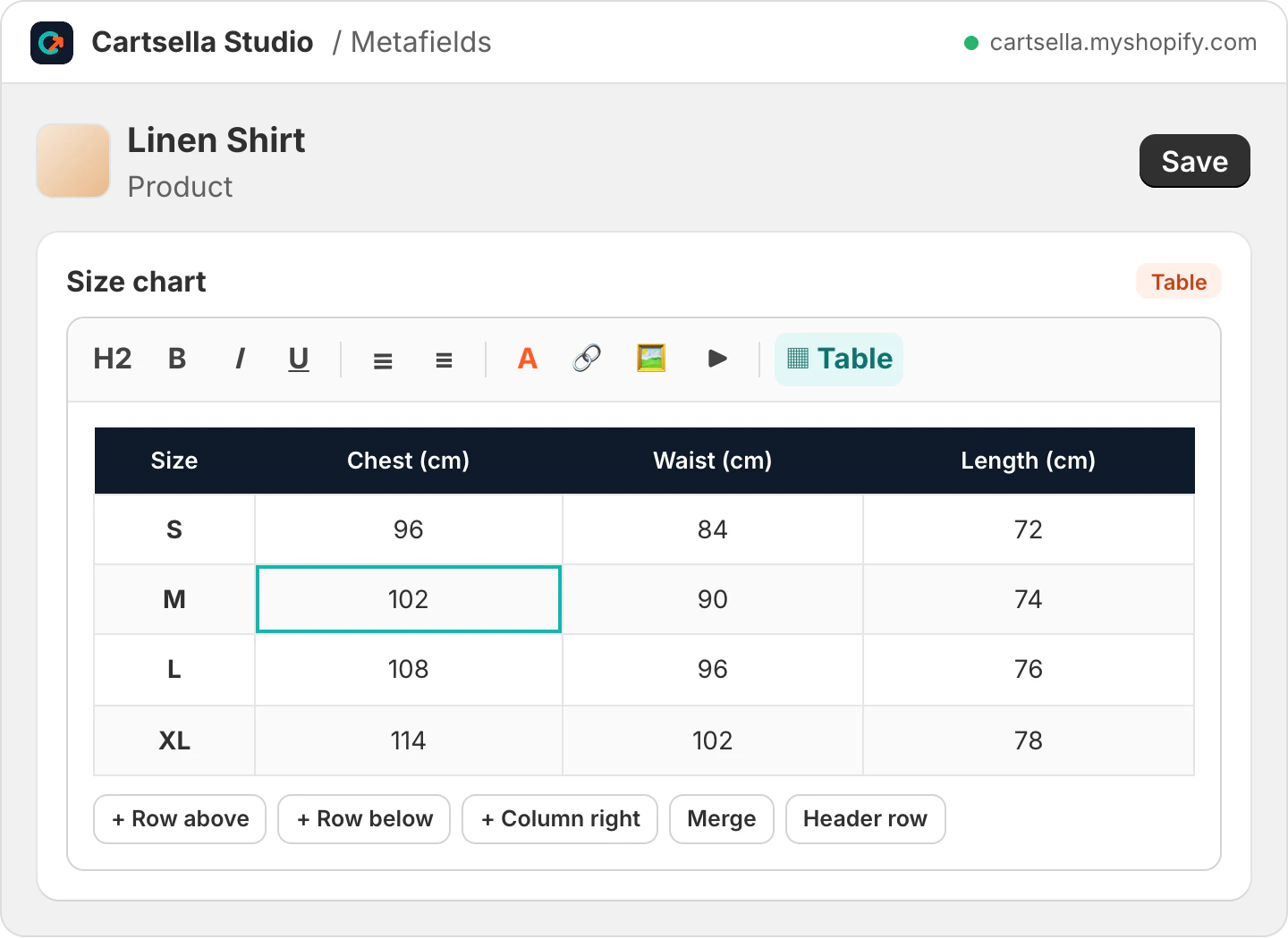Click waist cell with value 90
This screenshot has height=939, width=1288.
[713, 599]
